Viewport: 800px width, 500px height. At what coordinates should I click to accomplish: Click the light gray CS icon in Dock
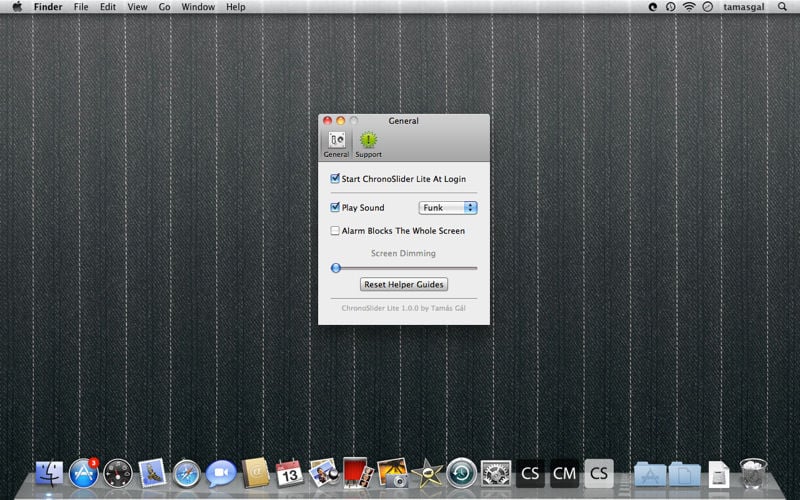click(598, 473)
